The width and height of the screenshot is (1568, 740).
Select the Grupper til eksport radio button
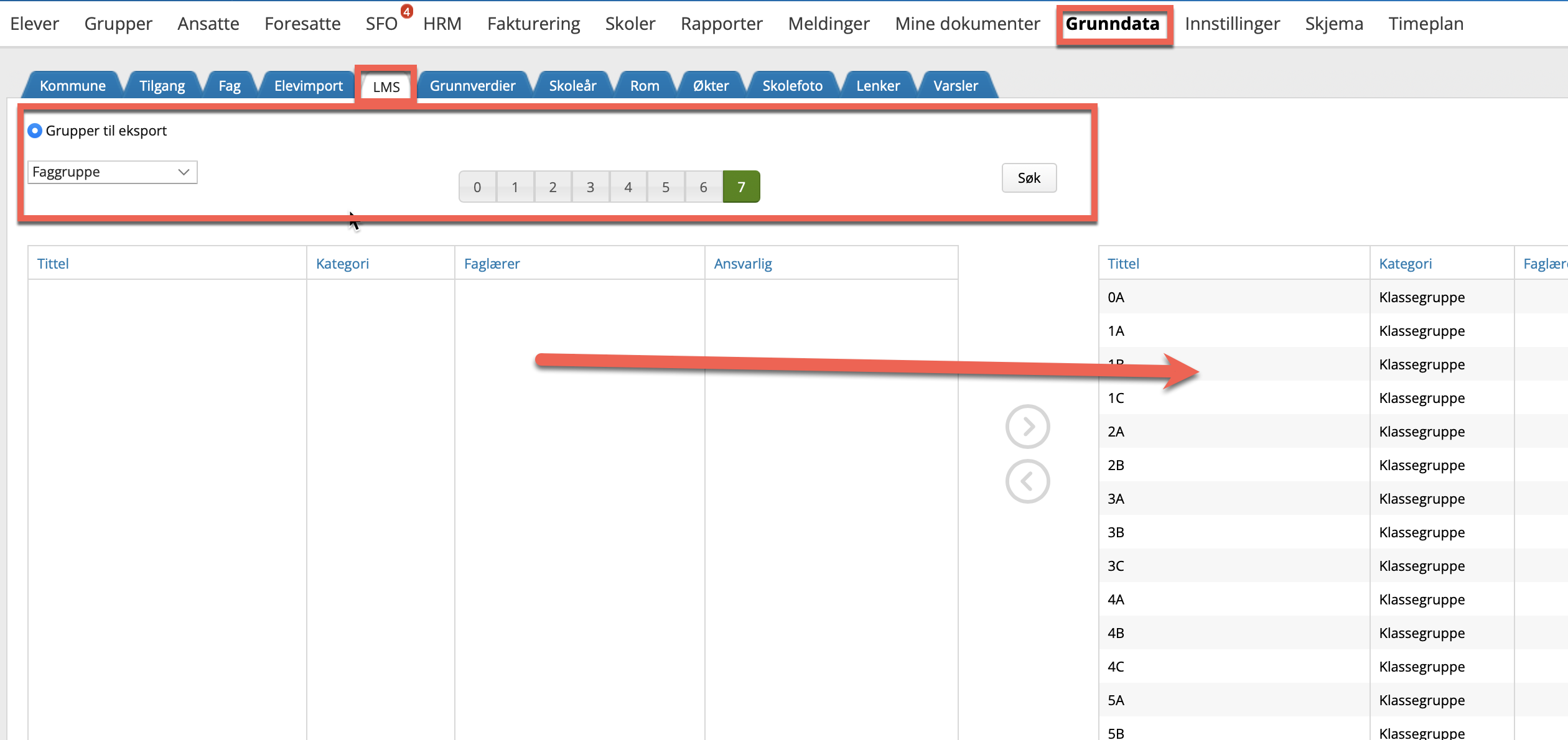pyautogui.click(x=35, y=131)
